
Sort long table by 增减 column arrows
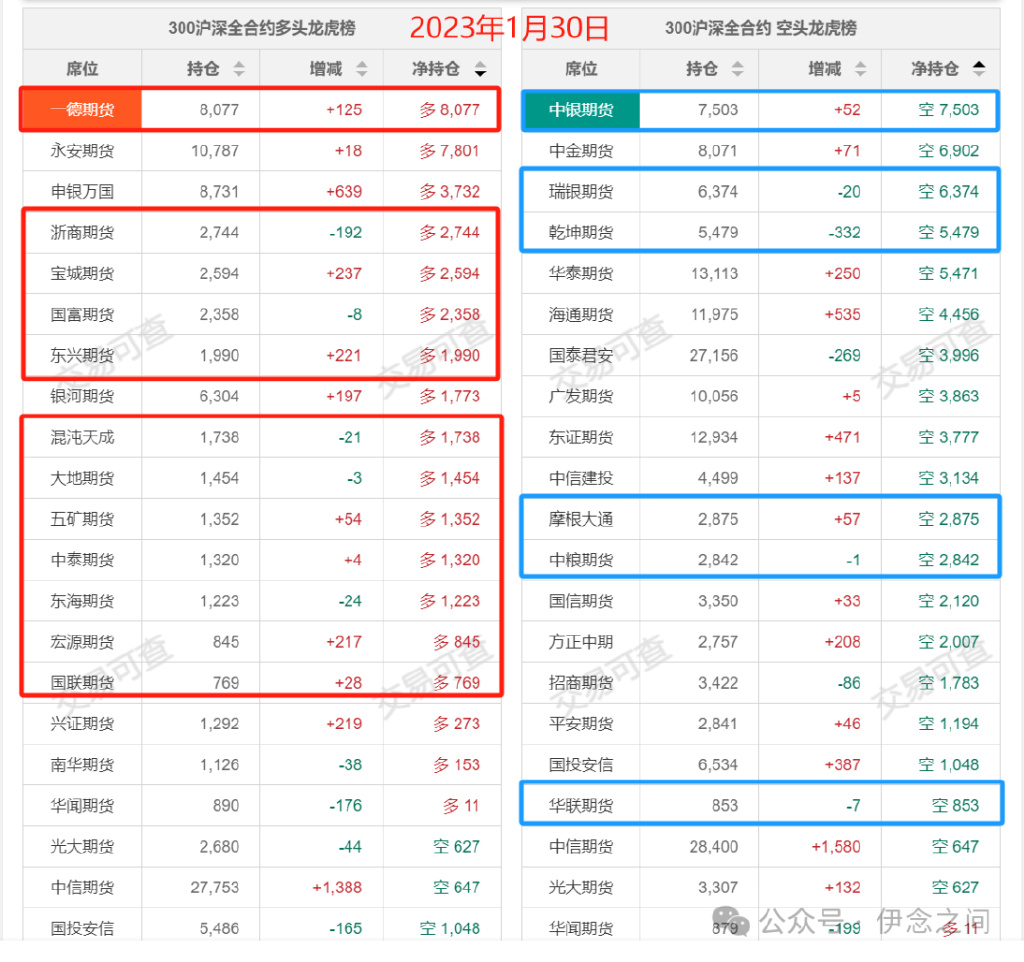[362, 69]
